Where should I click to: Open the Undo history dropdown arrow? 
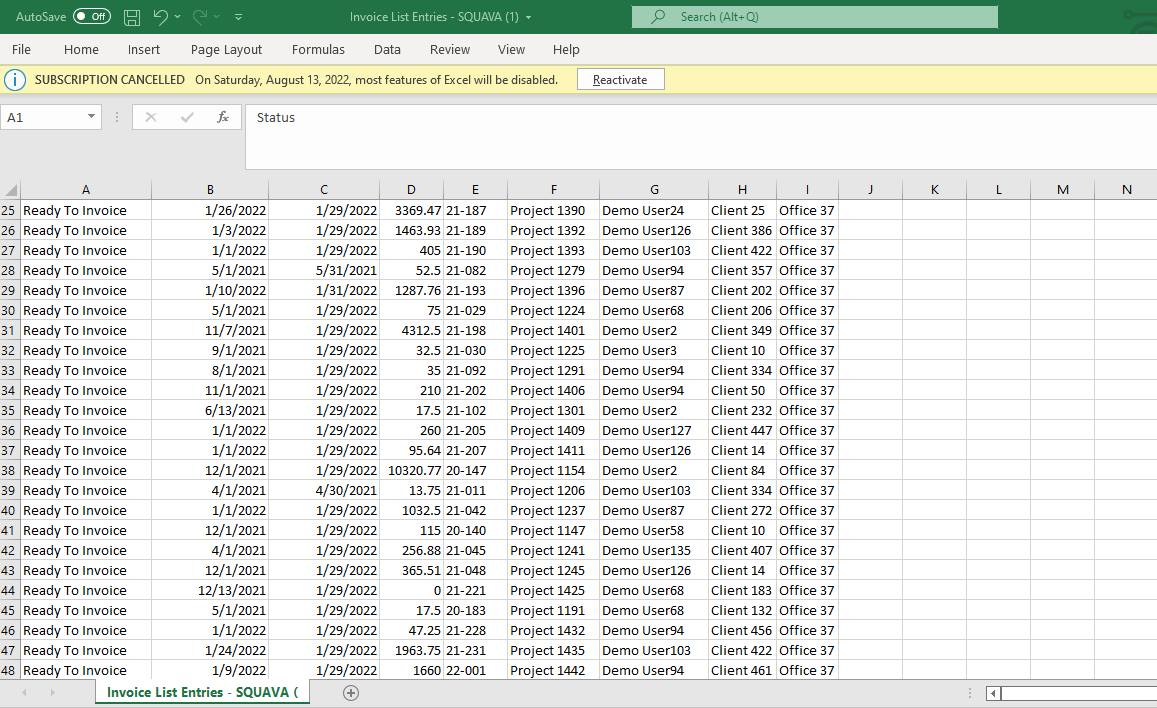click(x=178, y=16)
